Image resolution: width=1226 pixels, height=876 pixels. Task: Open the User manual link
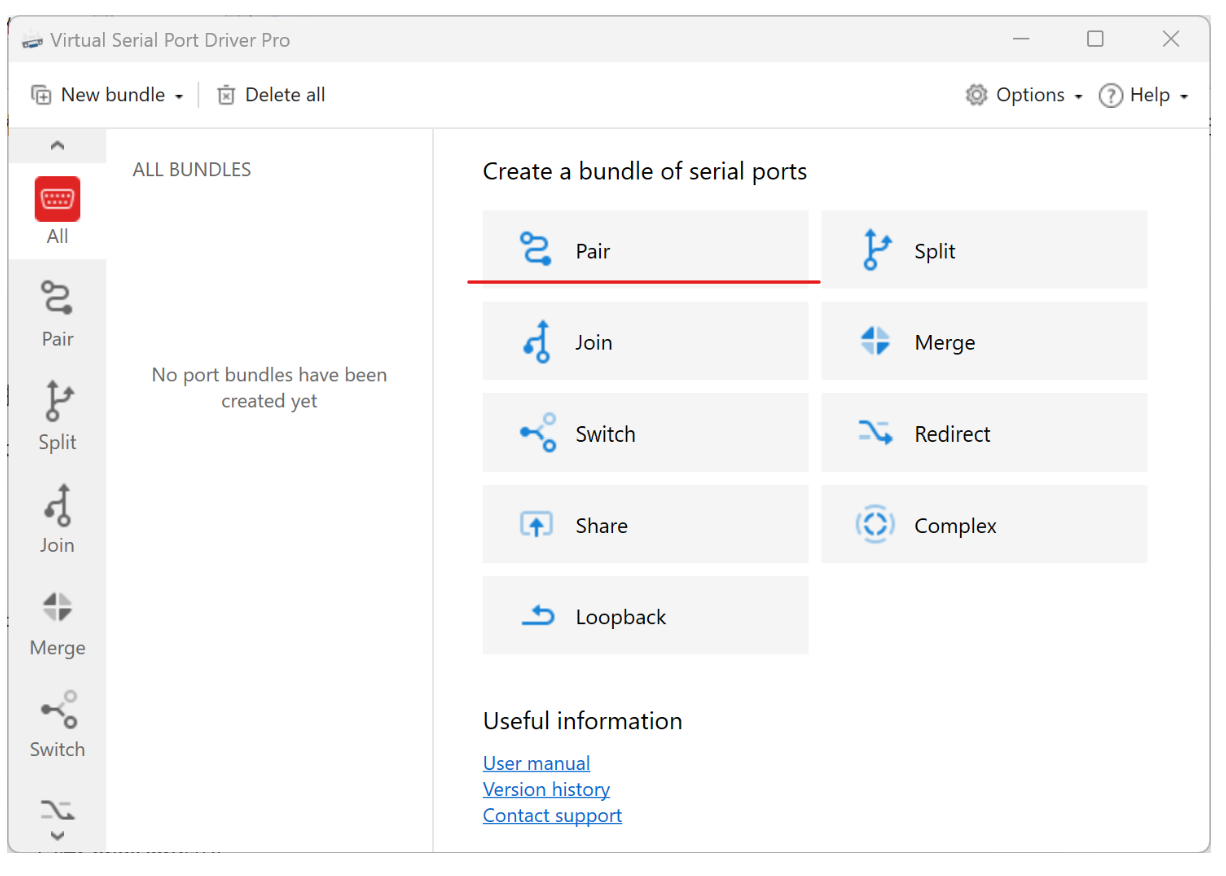(x=536, y=763)
